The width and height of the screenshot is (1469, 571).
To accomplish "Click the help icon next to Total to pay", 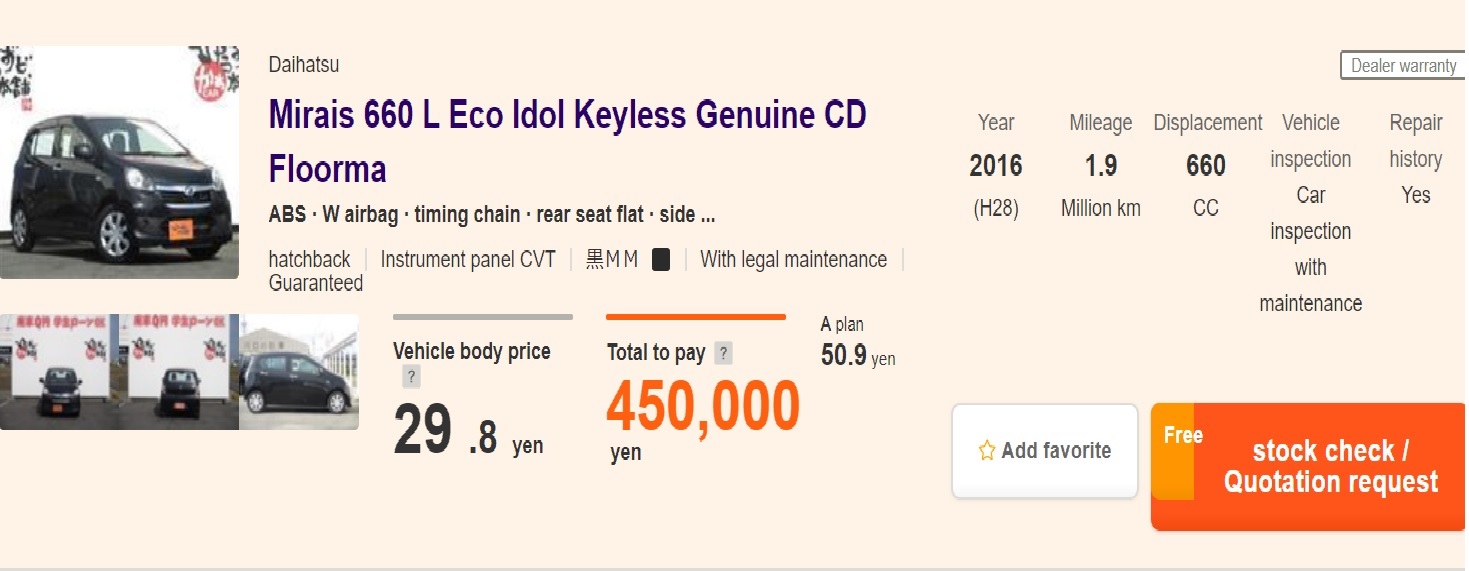I will [x=724, y=353].
